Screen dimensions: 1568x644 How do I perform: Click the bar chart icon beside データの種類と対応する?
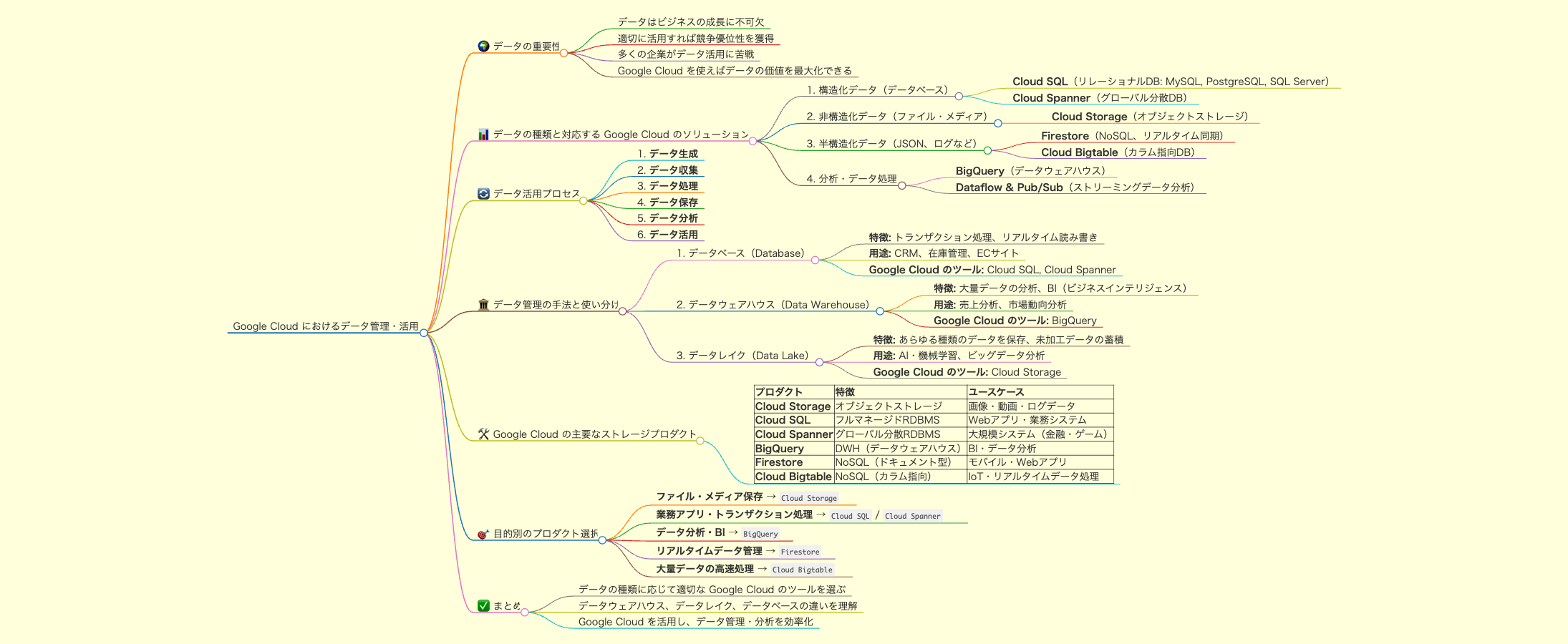click(483, 135)
